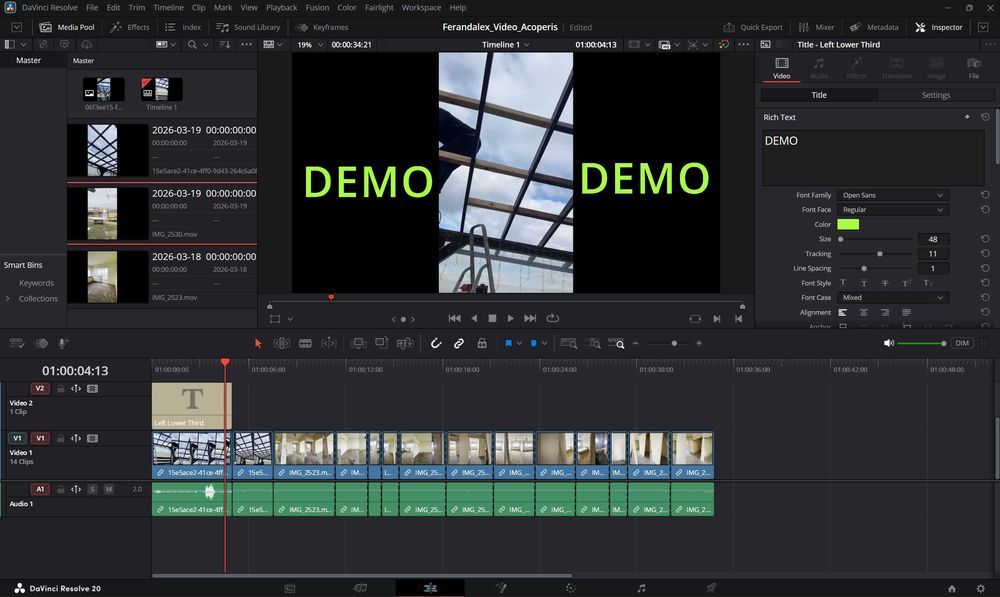
Task: Open the Mixer panel
Action: pyautogui.click(x=816, y=27)
